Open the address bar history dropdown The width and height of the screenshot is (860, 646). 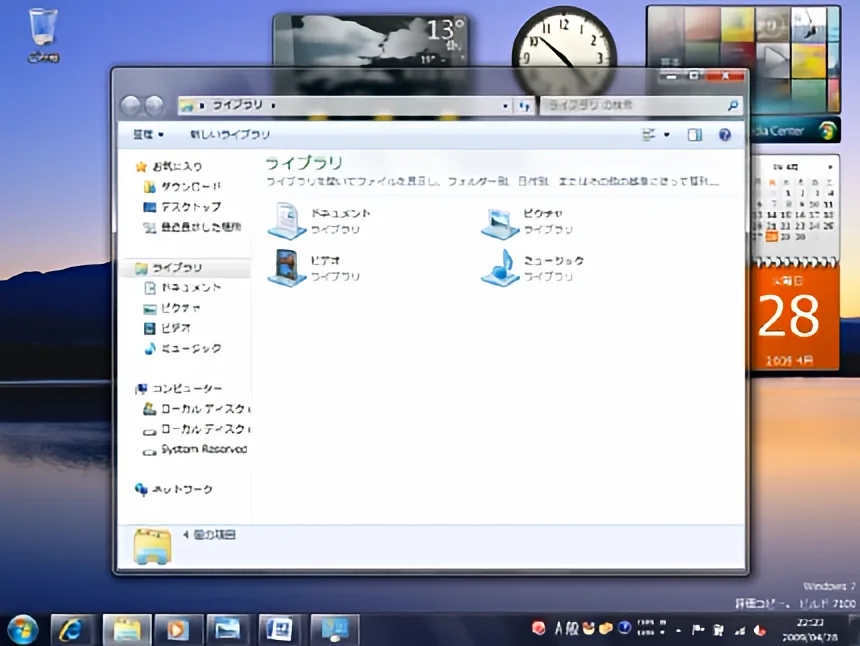(x=506, y=105)
